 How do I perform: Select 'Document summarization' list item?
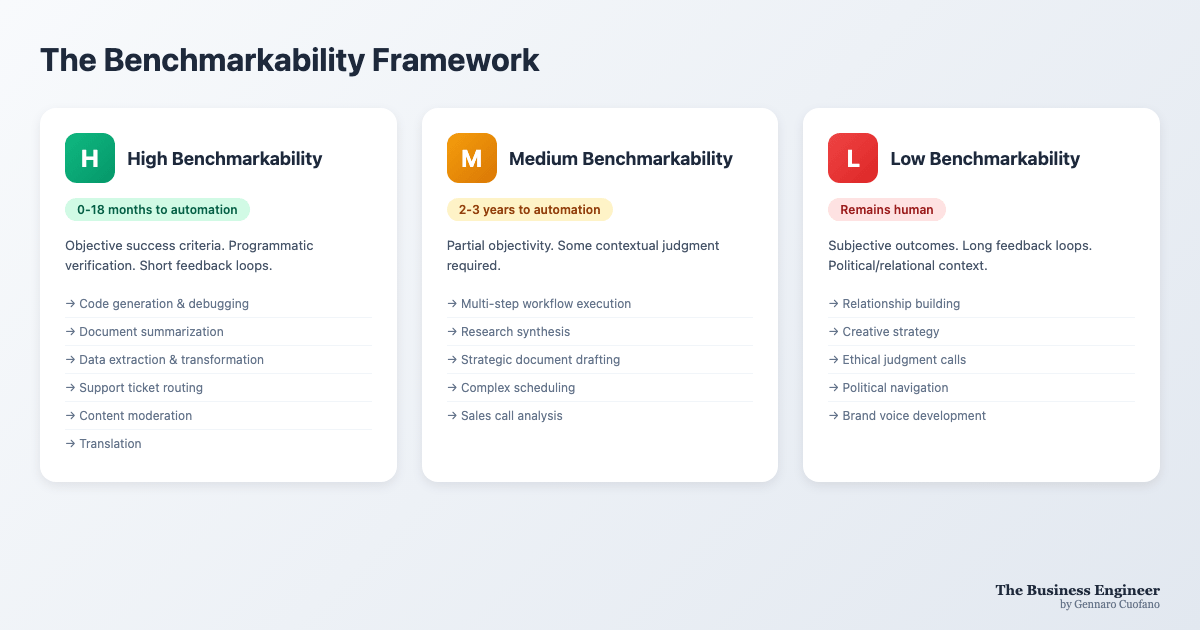[218, 332]
